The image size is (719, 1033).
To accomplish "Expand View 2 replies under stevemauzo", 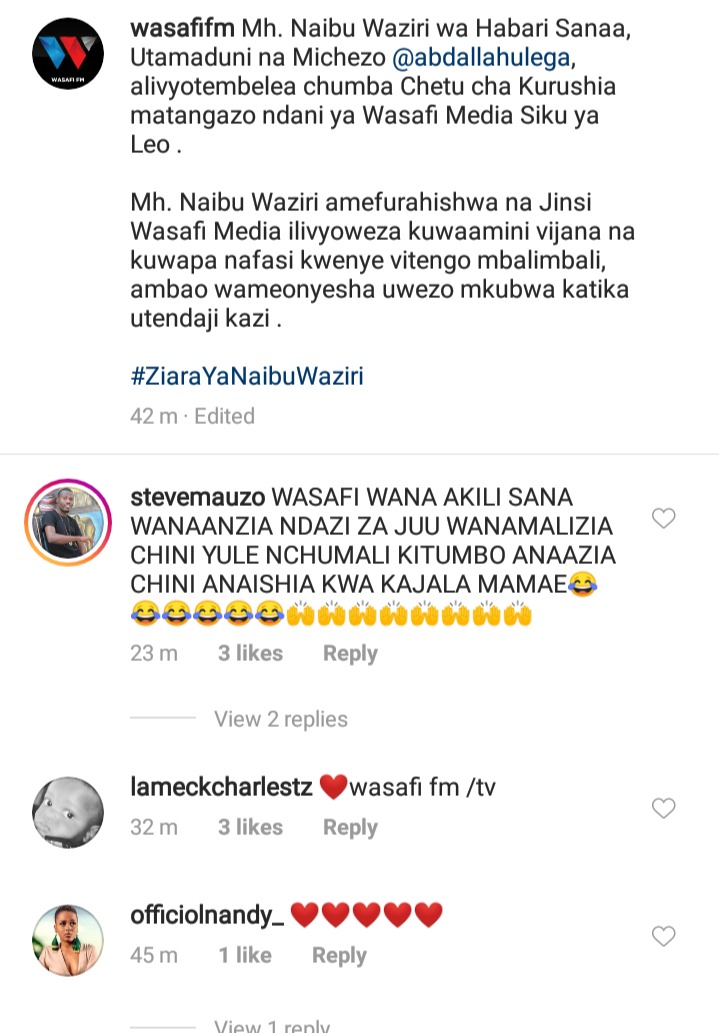I will pyautogui.click(x=281, y=719).
